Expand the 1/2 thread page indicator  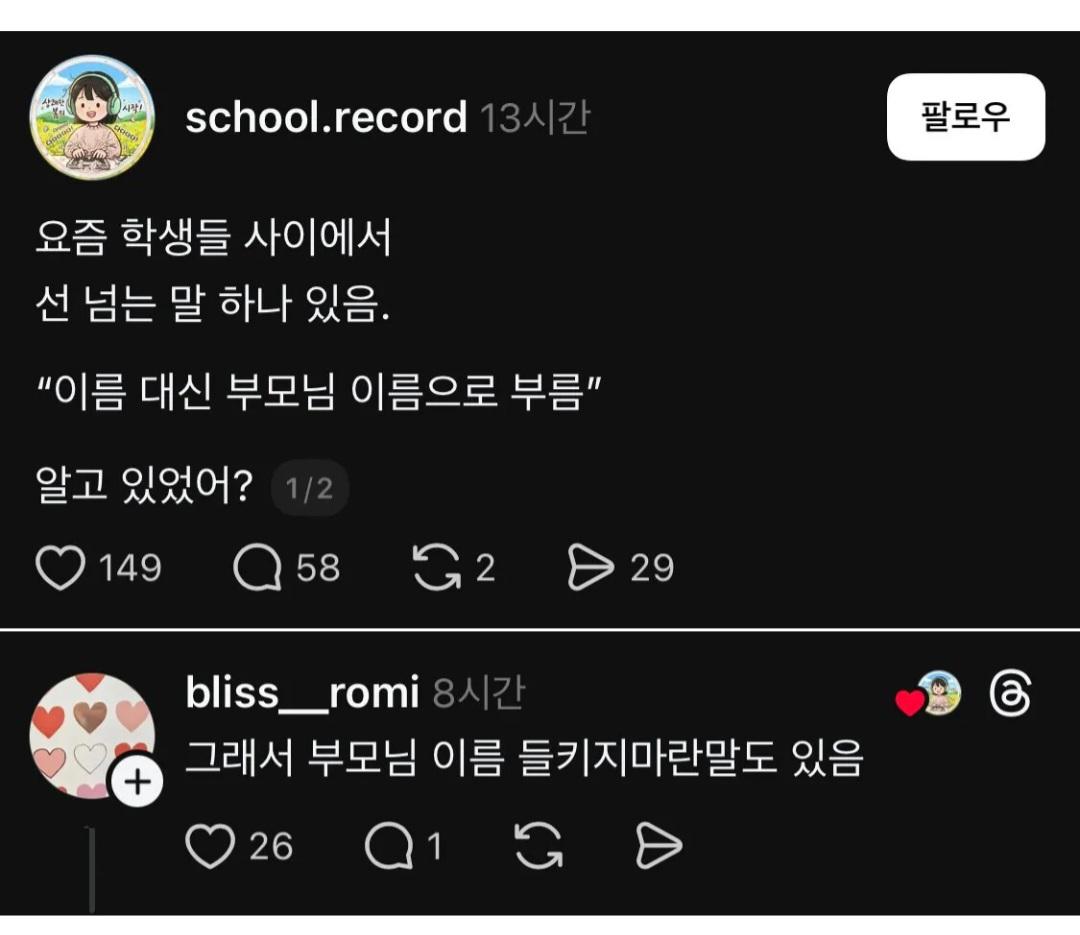(310, 489)
